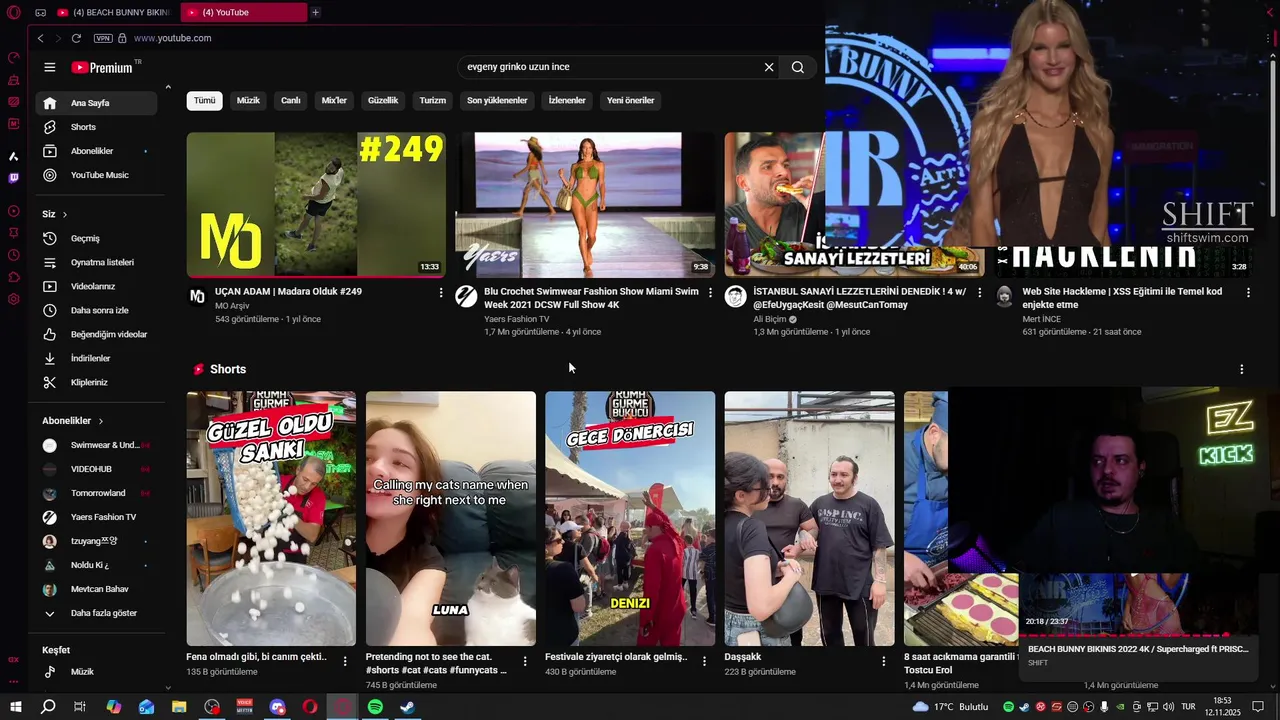The width and height of the screenshot is (1280, 720).
Task: Open Oynatma listeleri in sidebar
Action: click(97, 263)
